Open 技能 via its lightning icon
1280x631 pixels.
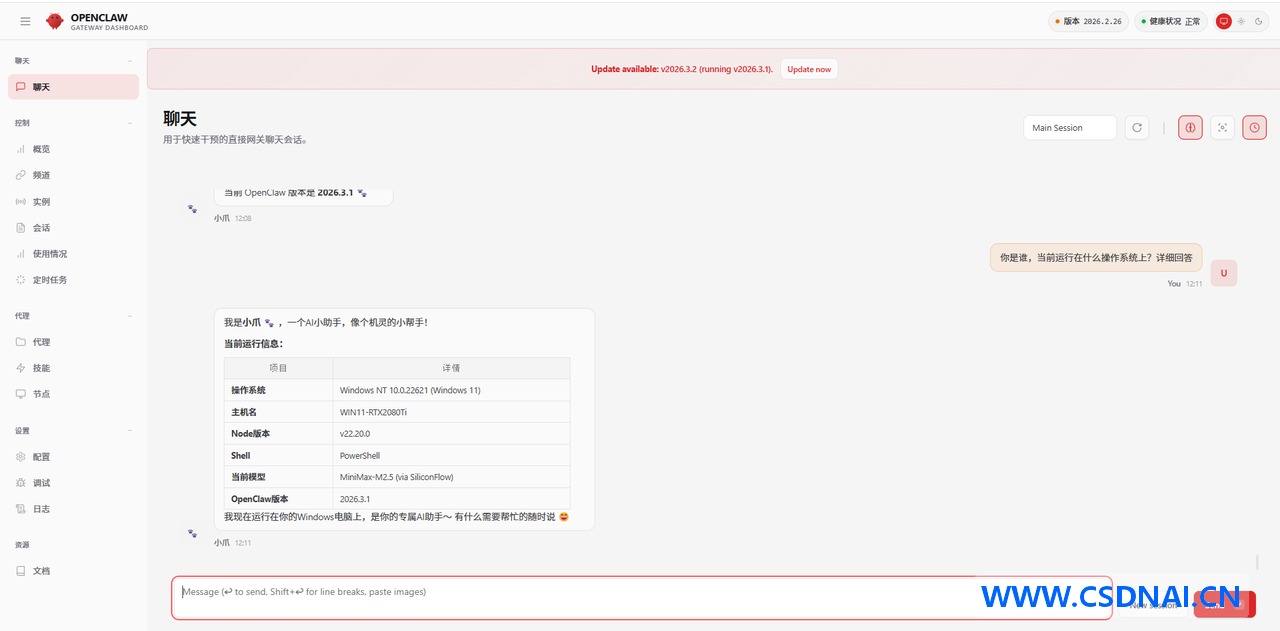click(x=21, y=368)
